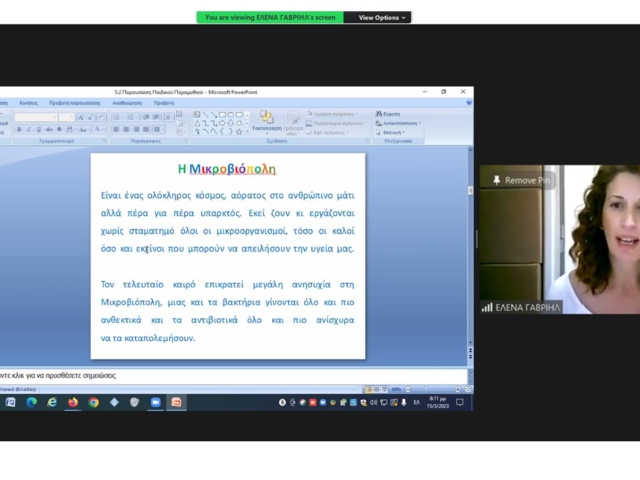Justify the paragraph text
The image size is (640, 480).
146,129
